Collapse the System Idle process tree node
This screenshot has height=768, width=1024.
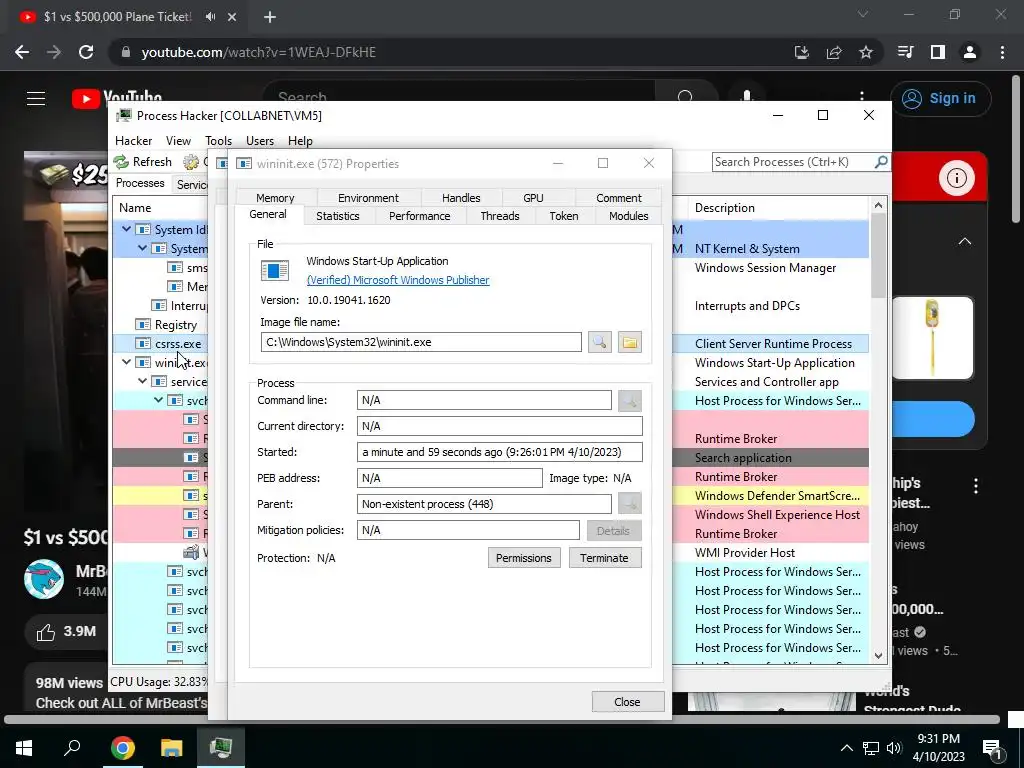[127, 229]
